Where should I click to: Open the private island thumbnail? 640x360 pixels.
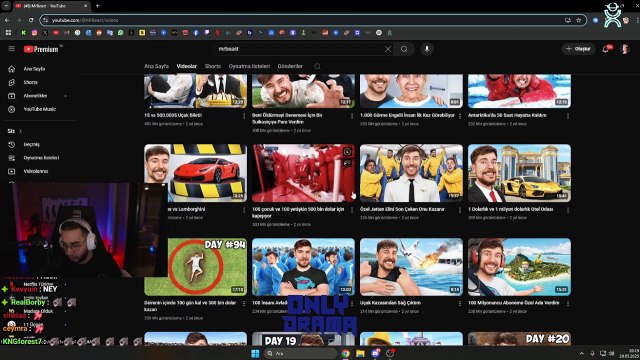click(519, 267)
